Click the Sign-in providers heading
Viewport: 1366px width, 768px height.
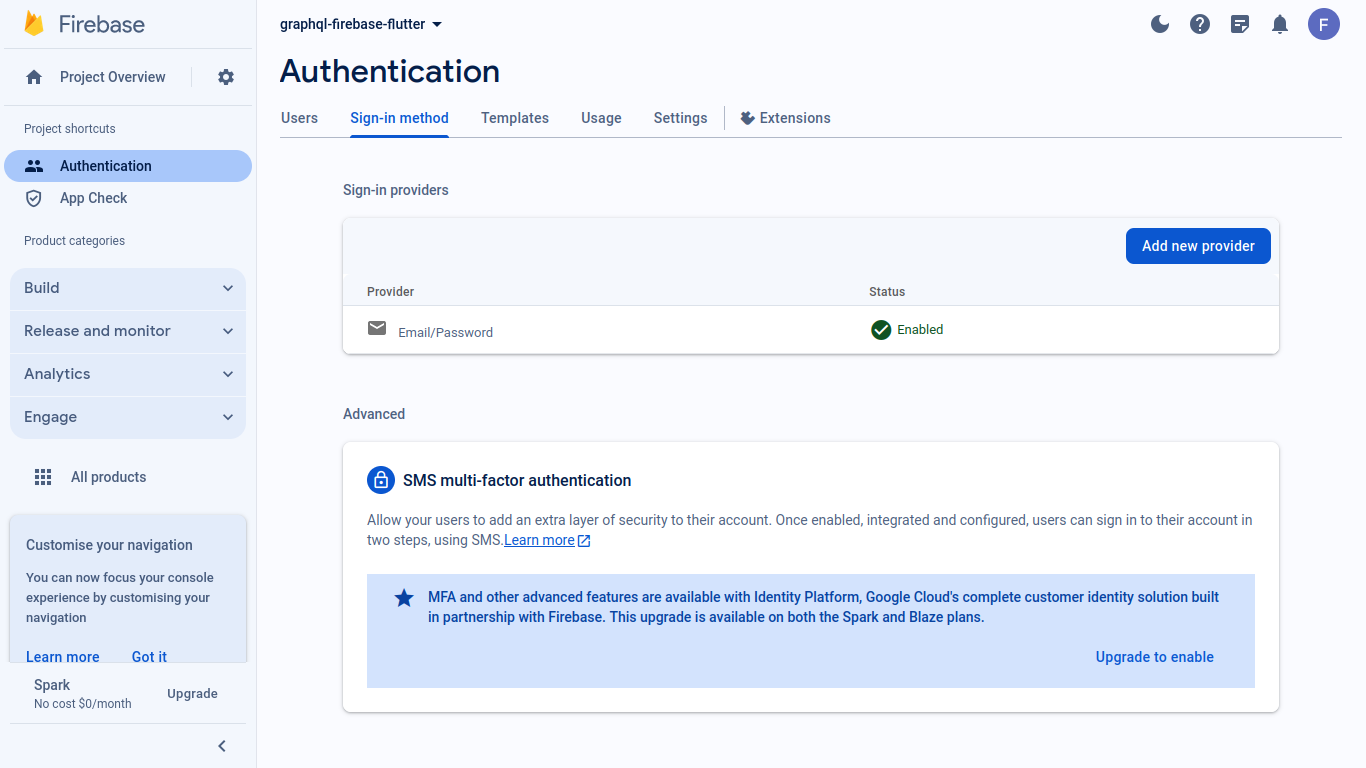tap(396, 190)
